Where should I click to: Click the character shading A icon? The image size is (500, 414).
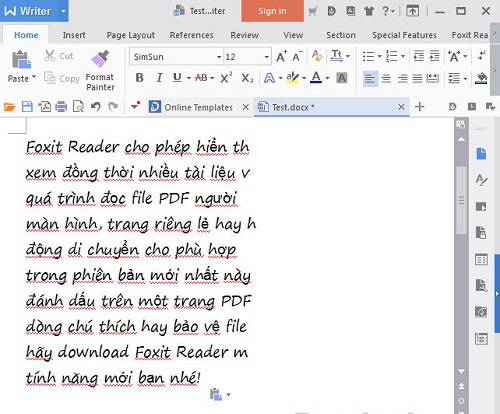pos(342,78)
